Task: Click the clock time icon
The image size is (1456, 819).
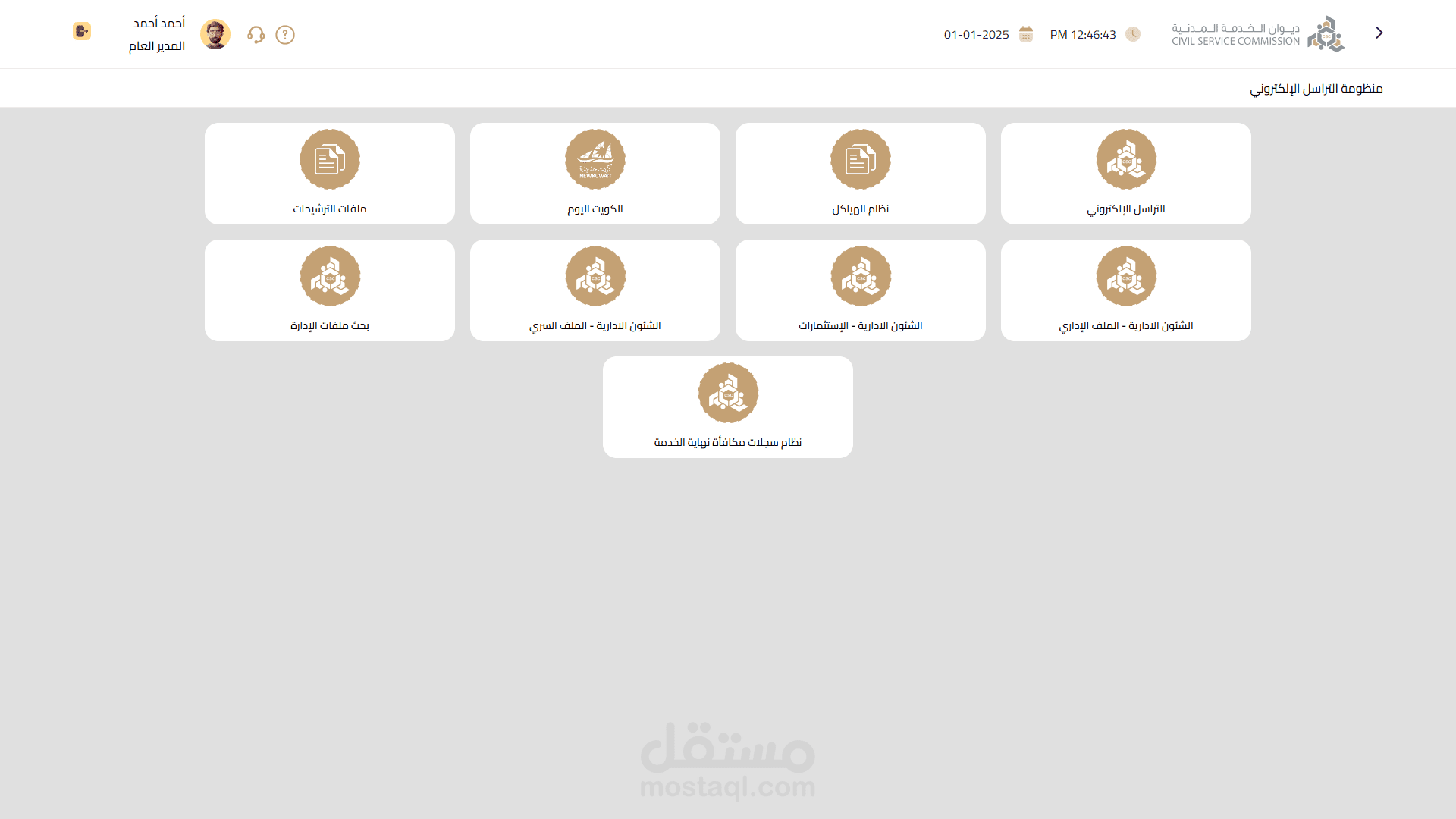Action: (1133, 34)
